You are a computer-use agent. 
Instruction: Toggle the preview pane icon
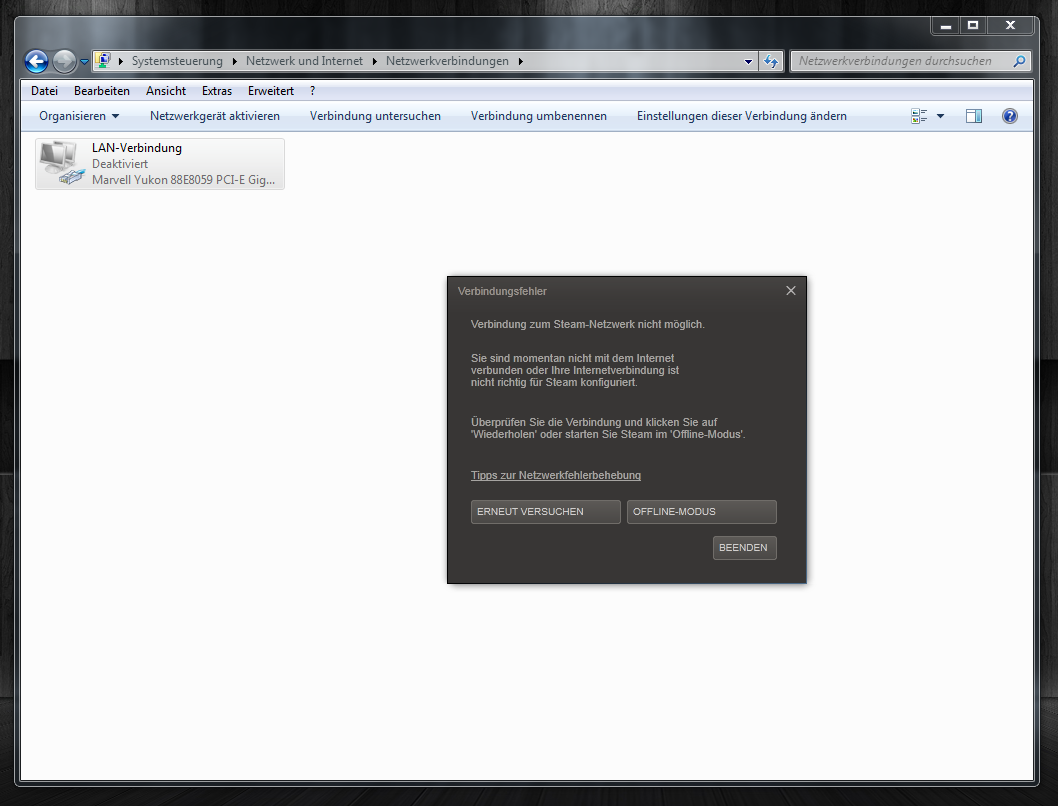pyautogui.click(x=974, y=116)
